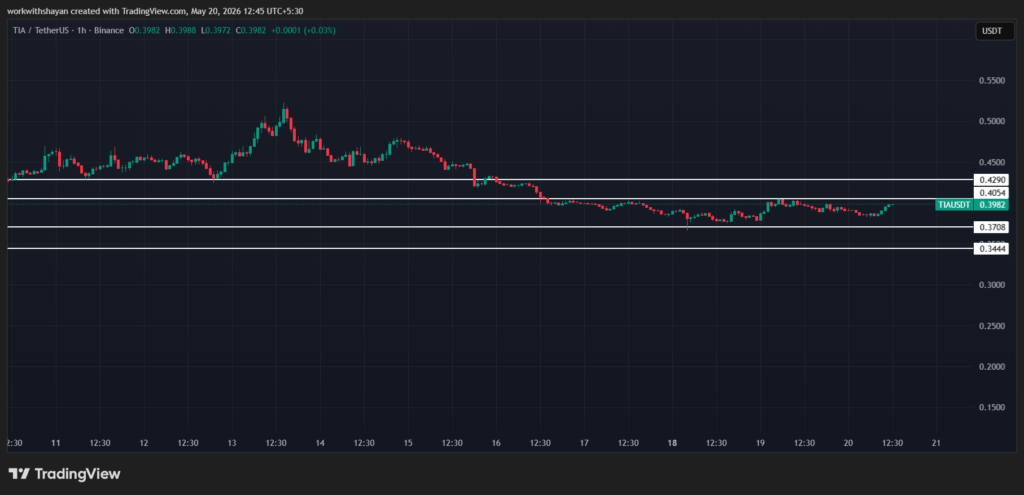Click date 14 on time axis

click(320, 443)
